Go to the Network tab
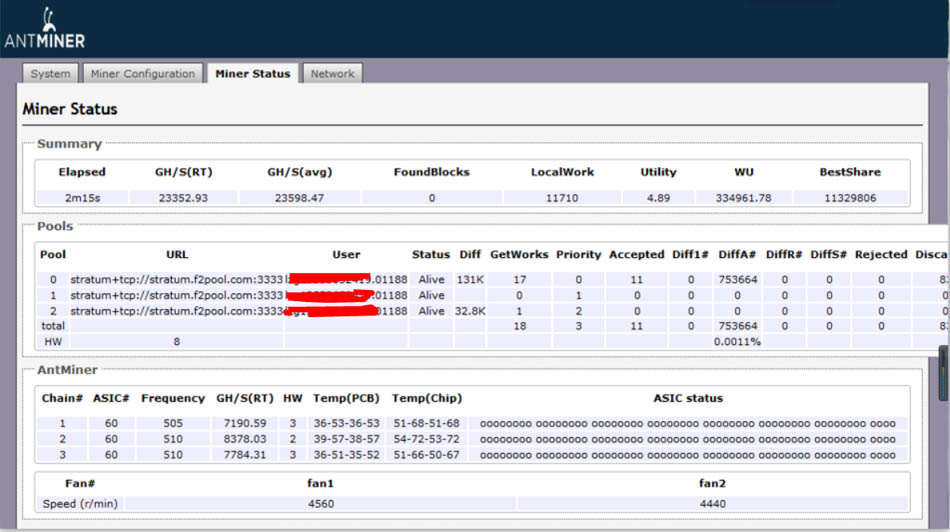This screenshot has height=532, width=950. click(332, 74)
